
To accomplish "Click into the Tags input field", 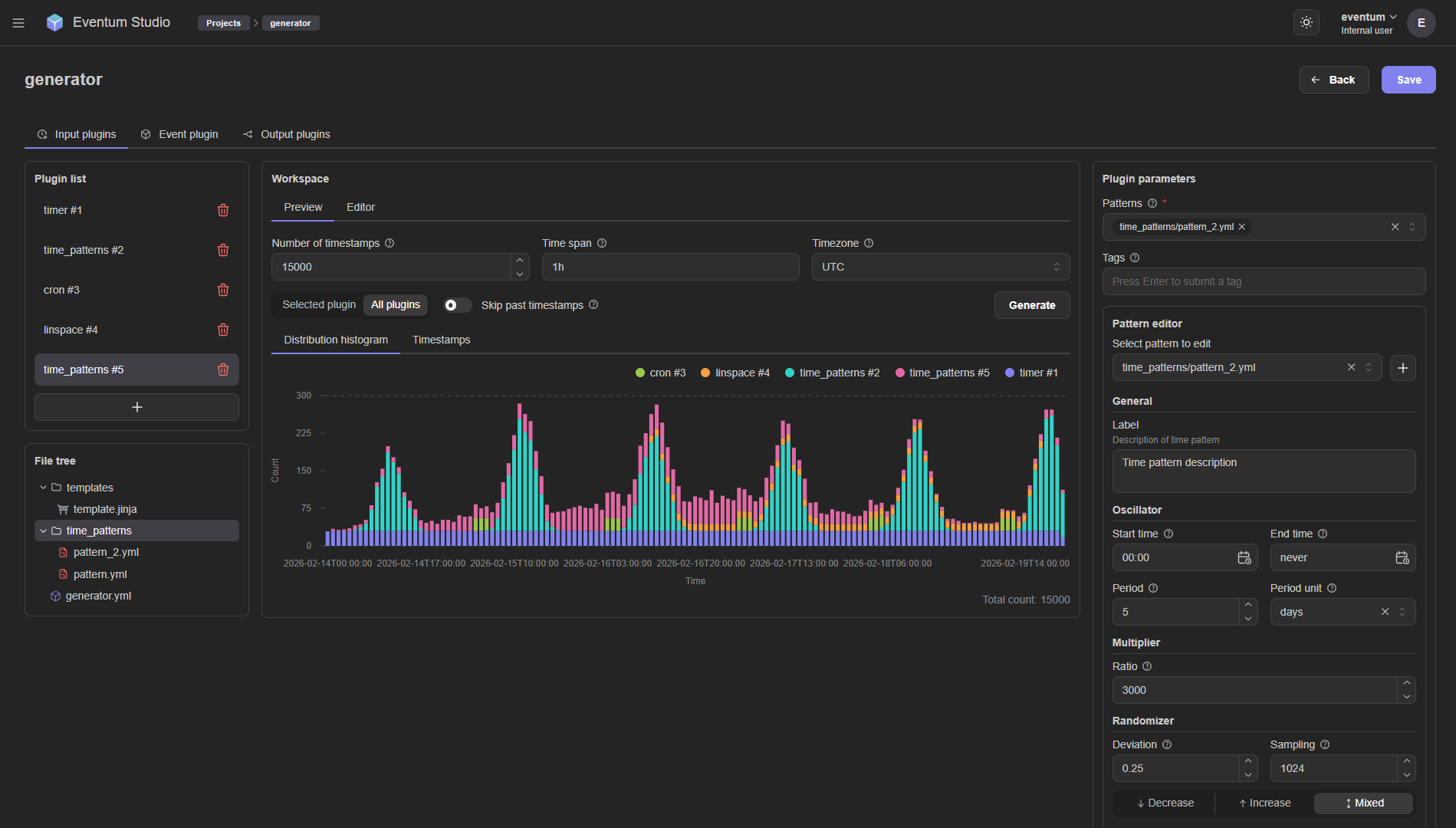I will coord(1263,281).
